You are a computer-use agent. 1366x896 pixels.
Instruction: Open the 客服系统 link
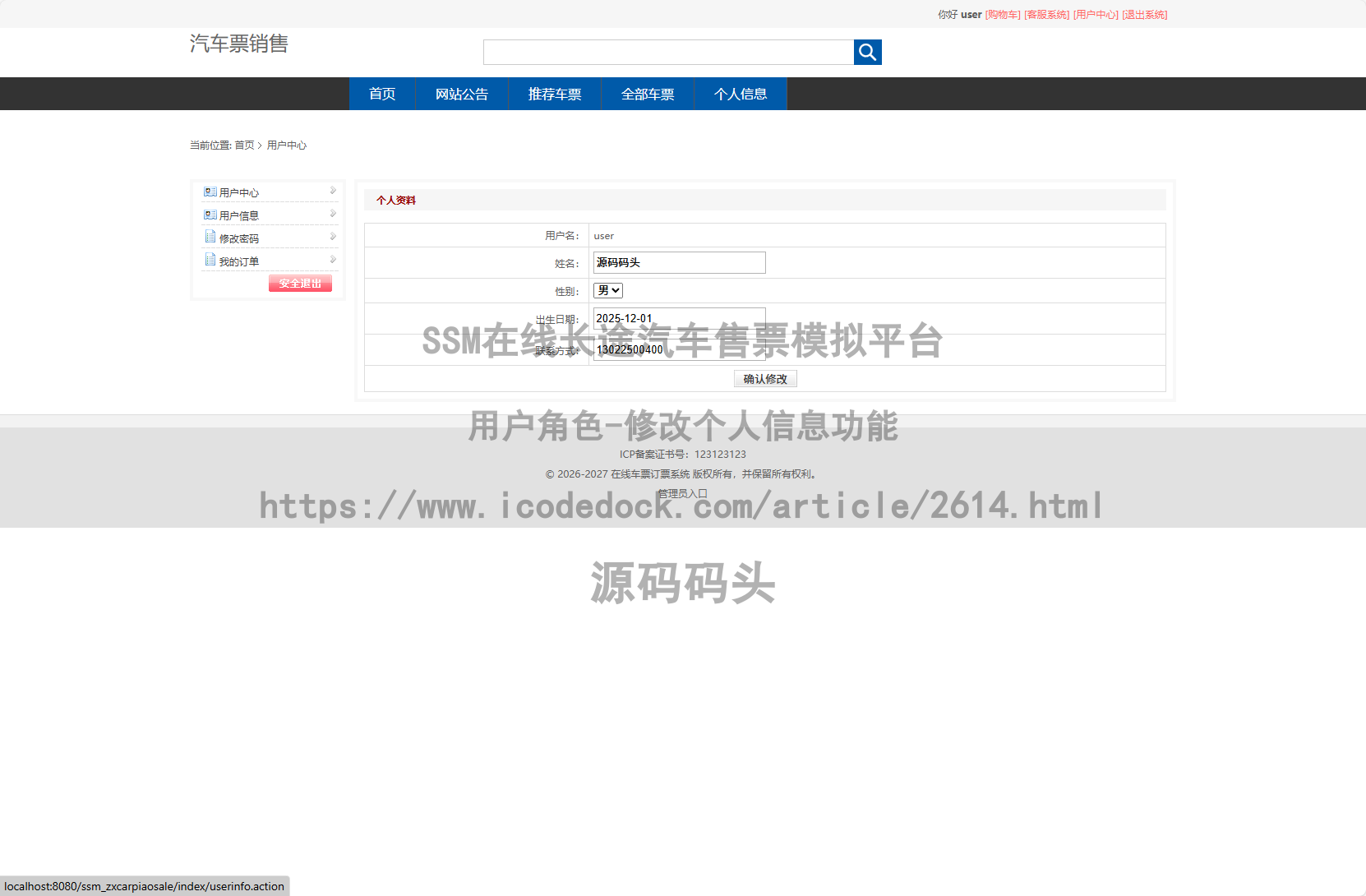[1047, 14]
